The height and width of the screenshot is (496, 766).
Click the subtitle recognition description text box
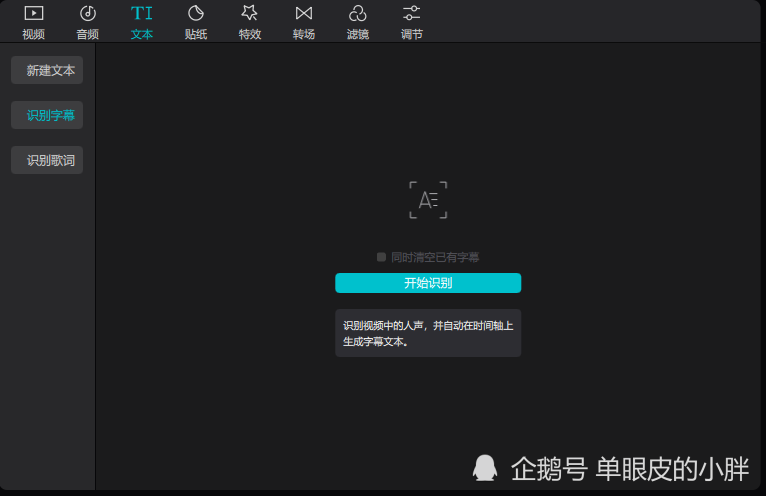coord(428,333)
